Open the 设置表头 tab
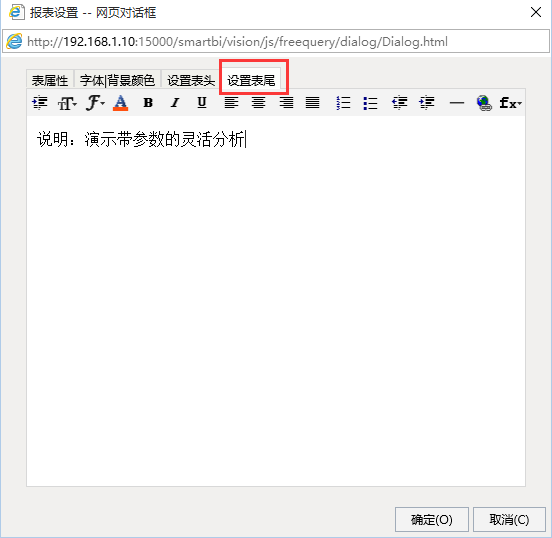552x538 pixels. click(190, 80)
